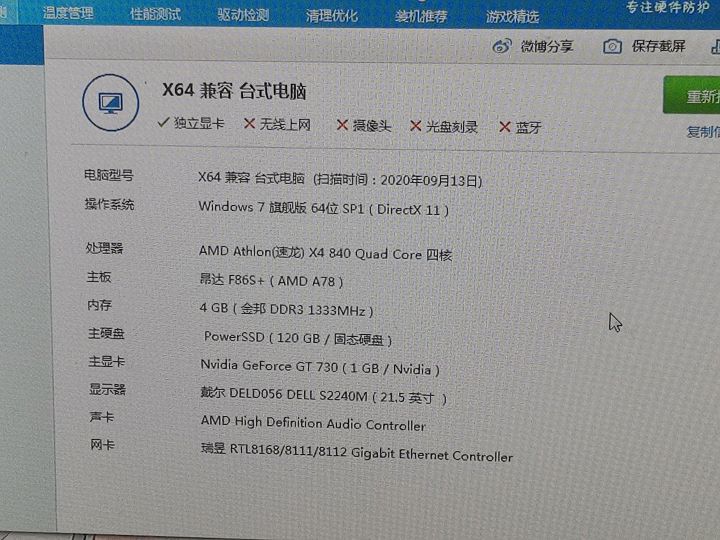Click the 独立显卡 checkmark icon
Image resolution: width=720 pixels, height=540 pixels.
[163, 122]
